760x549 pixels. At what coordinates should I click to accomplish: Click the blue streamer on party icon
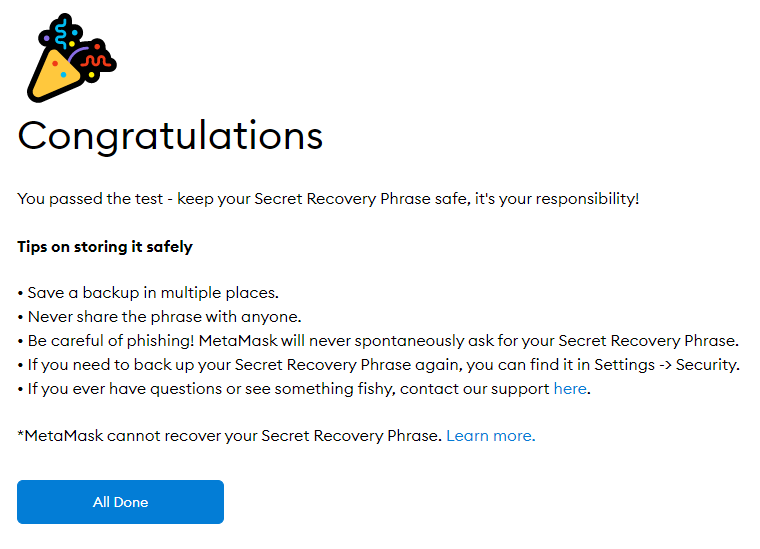[x=64, y=30]
